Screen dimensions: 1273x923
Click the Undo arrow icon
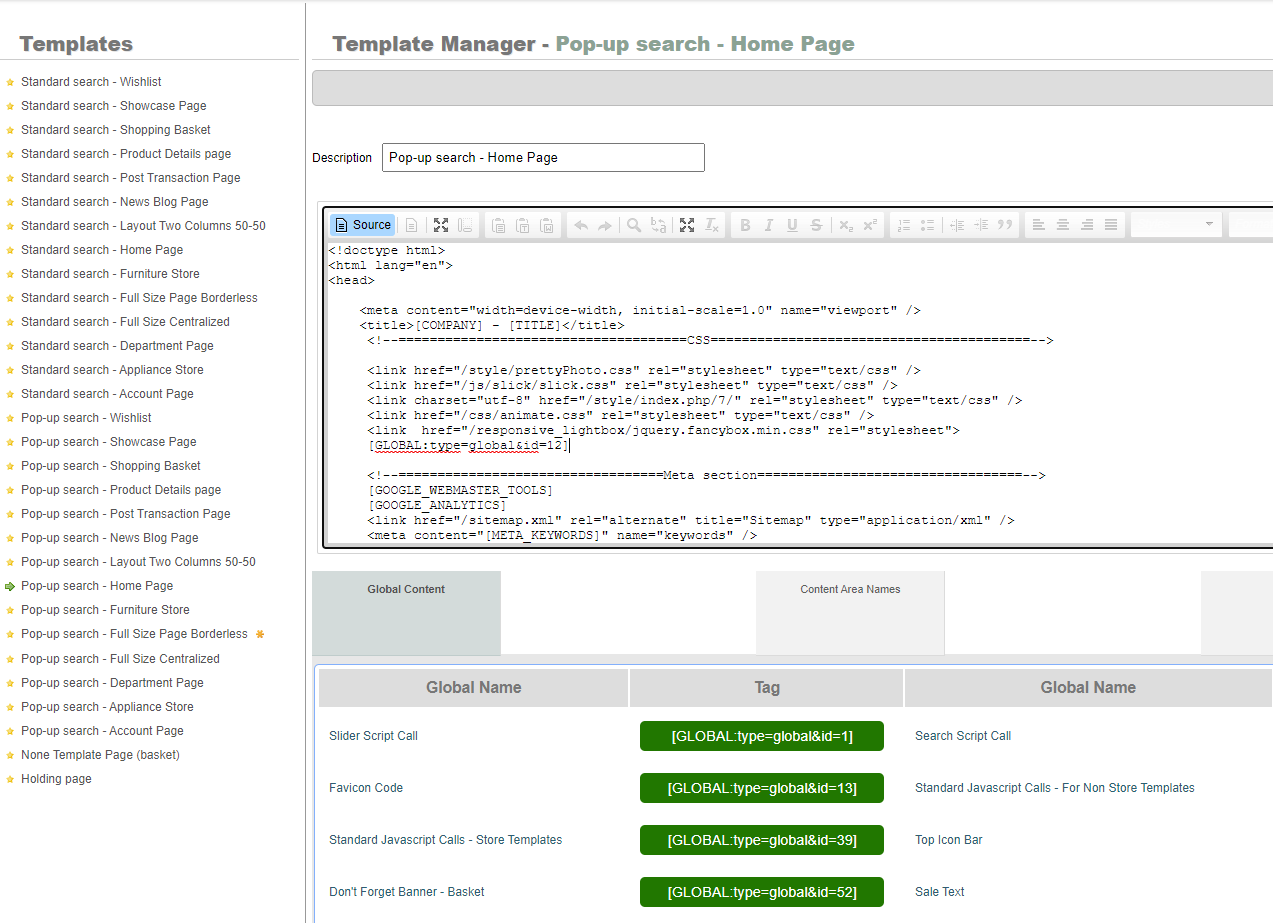(x=581, y=225)
